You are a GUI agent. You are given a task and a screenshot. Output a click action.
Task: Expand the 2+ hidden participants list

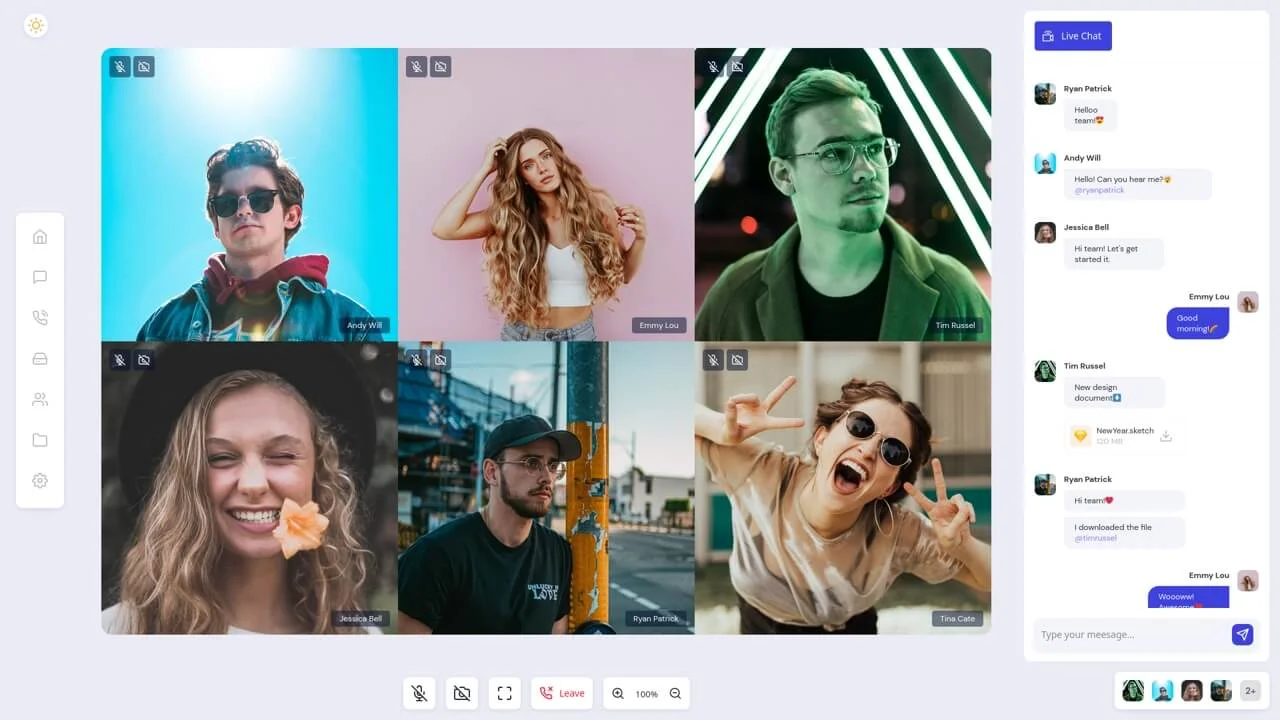click(1250, 690)
